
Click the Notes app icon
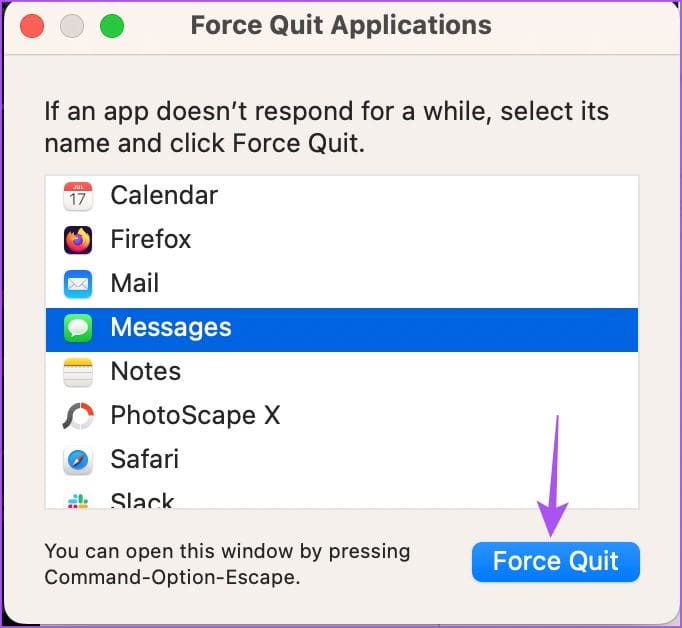[77, 372]
